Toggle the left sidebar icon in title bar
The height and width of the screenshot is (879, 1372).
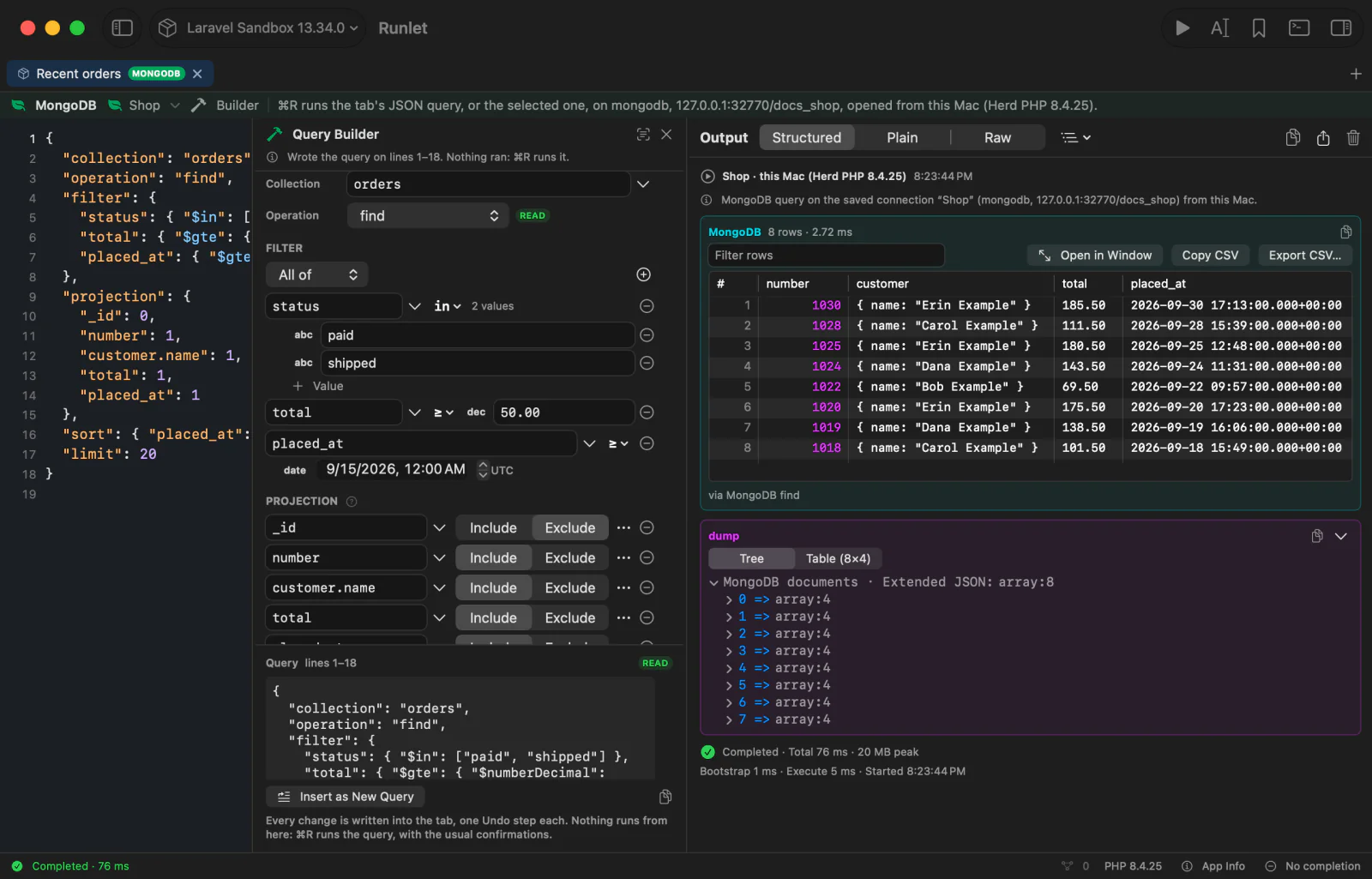(x=123, y=28)
